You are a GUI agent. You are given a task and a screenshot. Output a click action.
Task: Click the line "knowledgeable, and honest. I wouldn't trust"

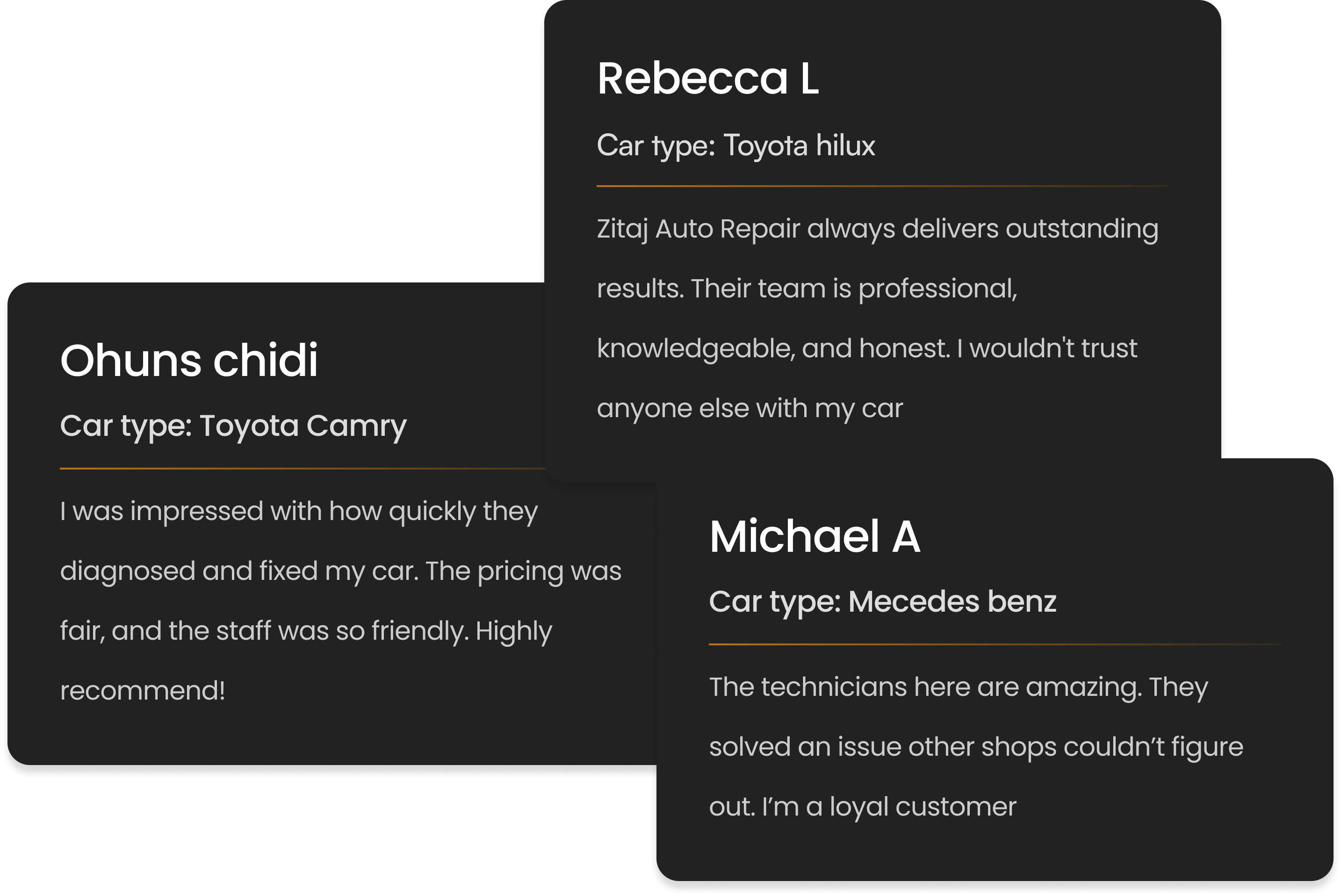[x=867, y=348]
